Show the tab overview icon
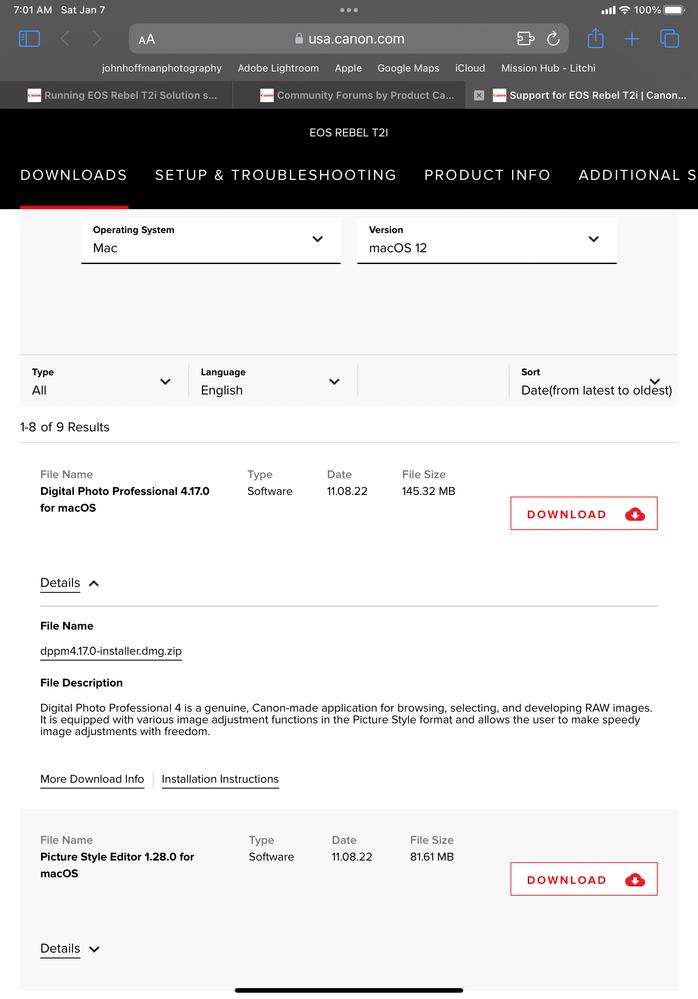This screenshot has height=999, width=698. tap(669, 39)
